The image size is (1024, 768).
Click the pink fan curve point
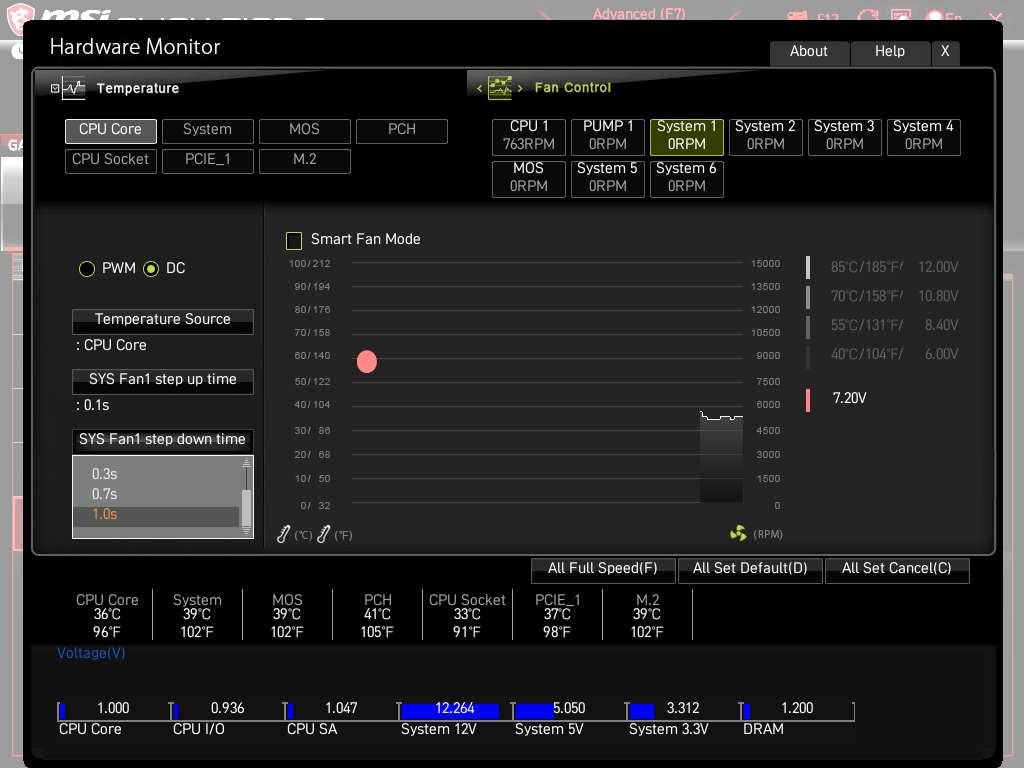pos(367,361)
